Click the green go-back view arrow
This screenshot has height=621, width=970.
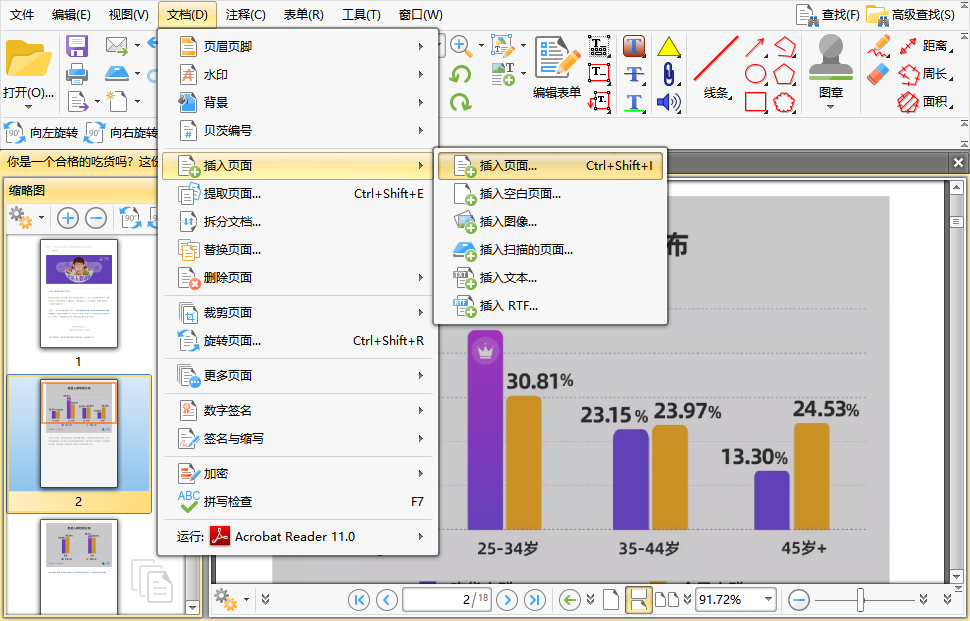pos(570,599)
